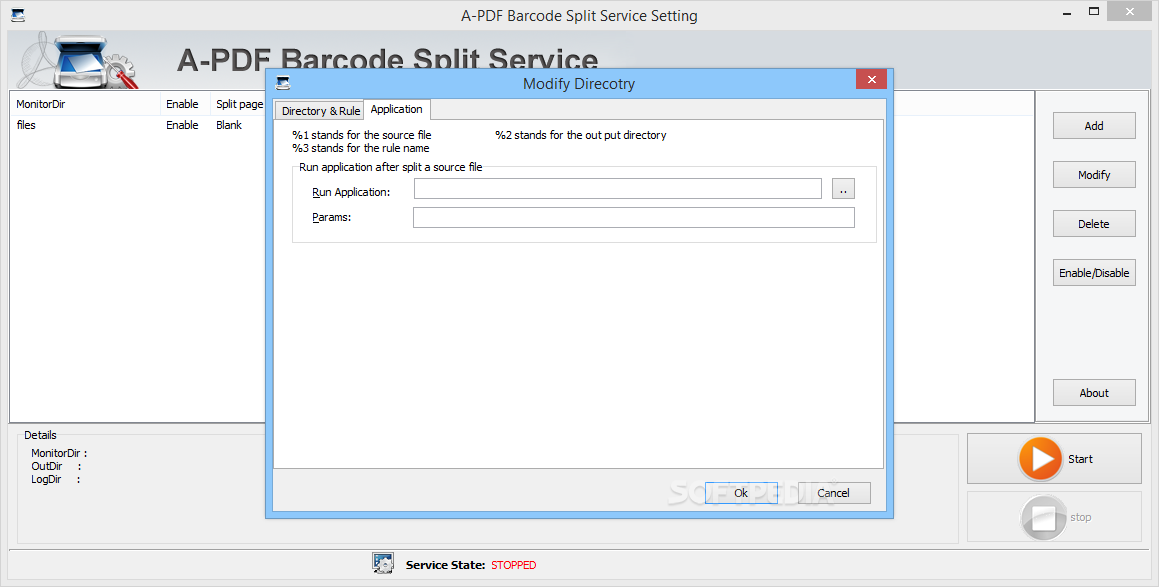Cancel the Modify Direcotry dialog

(834, 493)
